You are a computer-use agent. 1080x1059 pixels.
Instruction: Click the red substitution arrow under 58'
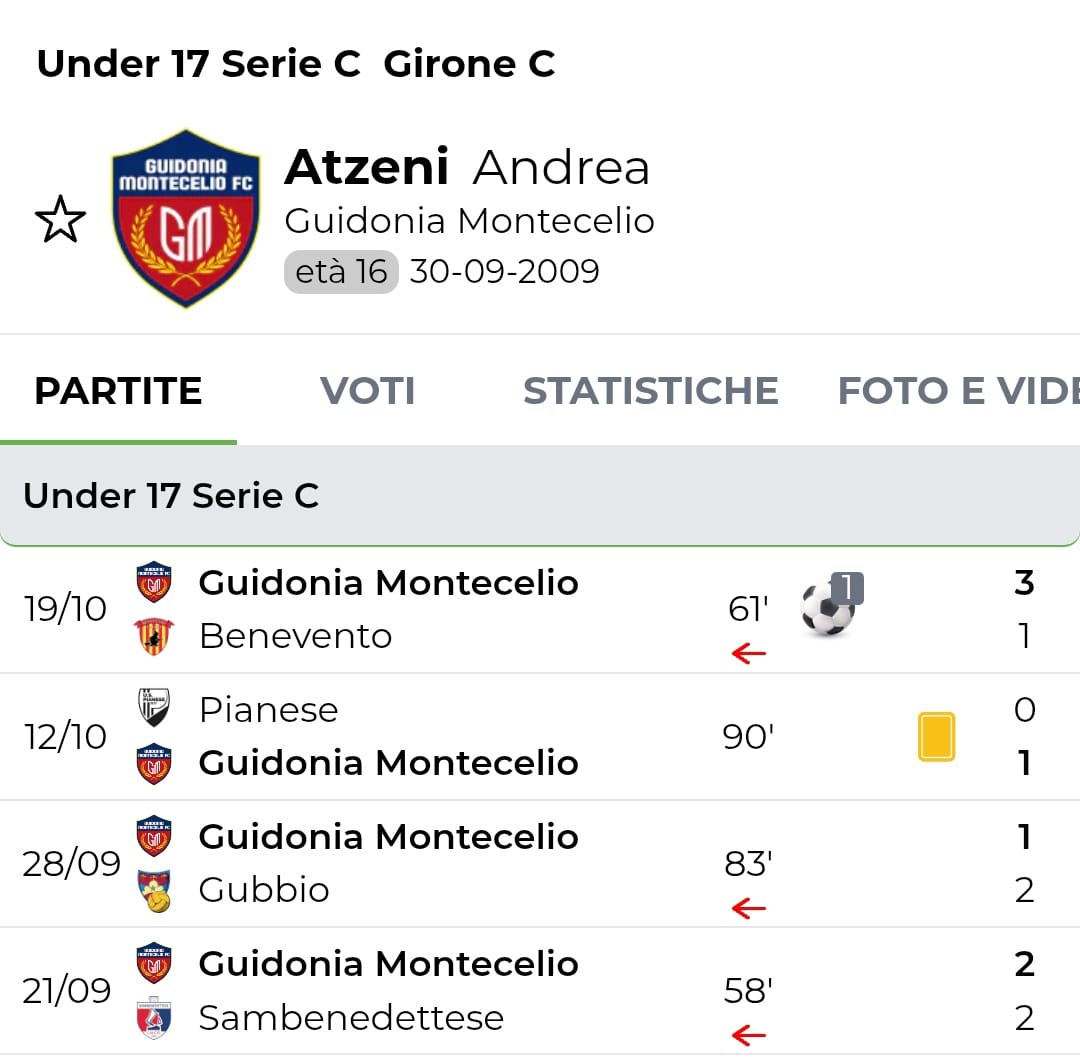tap(748, 1035)
